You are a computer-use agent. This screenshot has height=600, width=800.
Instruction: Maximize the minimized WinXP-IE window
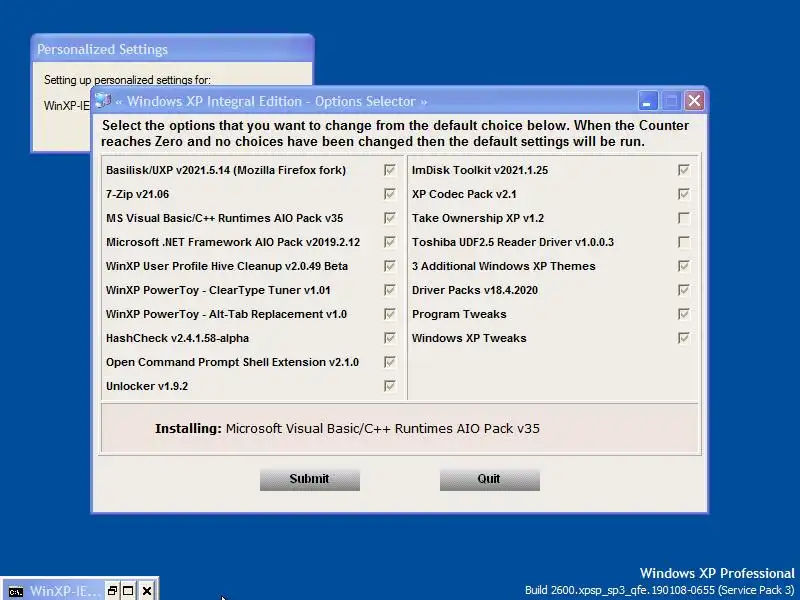129,591
